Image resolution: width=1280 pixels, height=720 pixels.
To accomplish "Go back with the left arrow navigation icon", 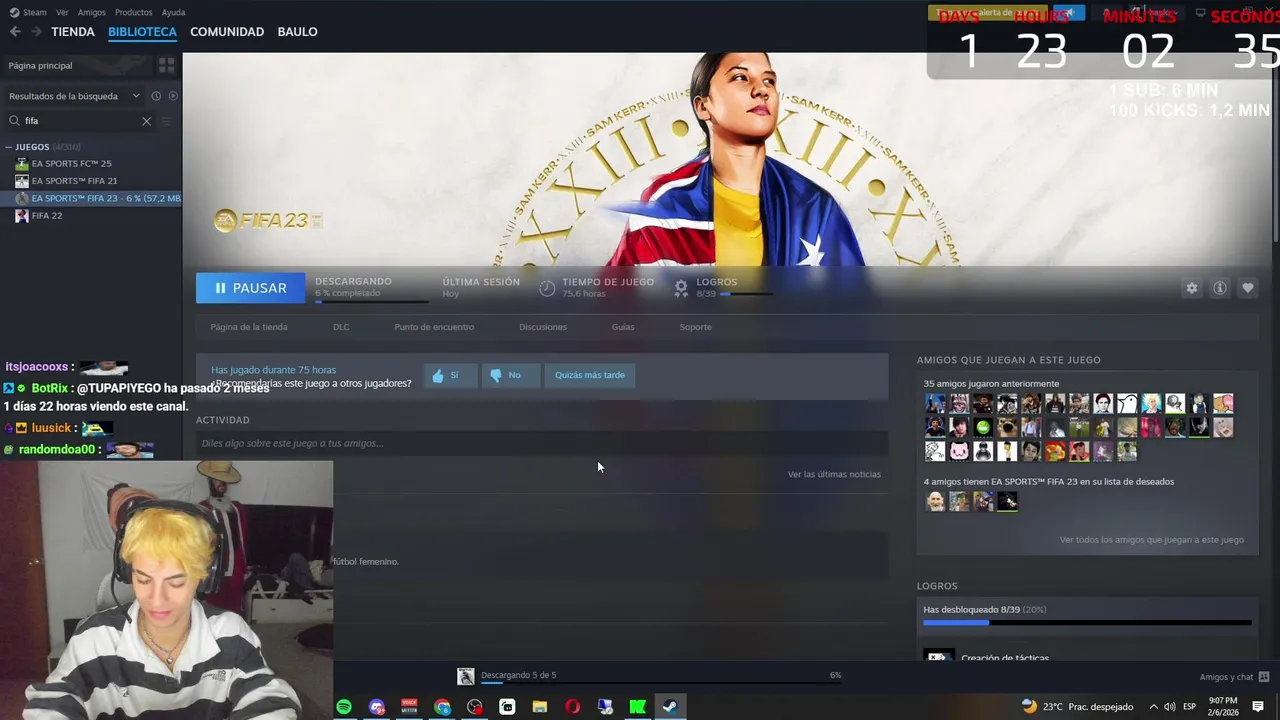I will click(x=15, y=32).
